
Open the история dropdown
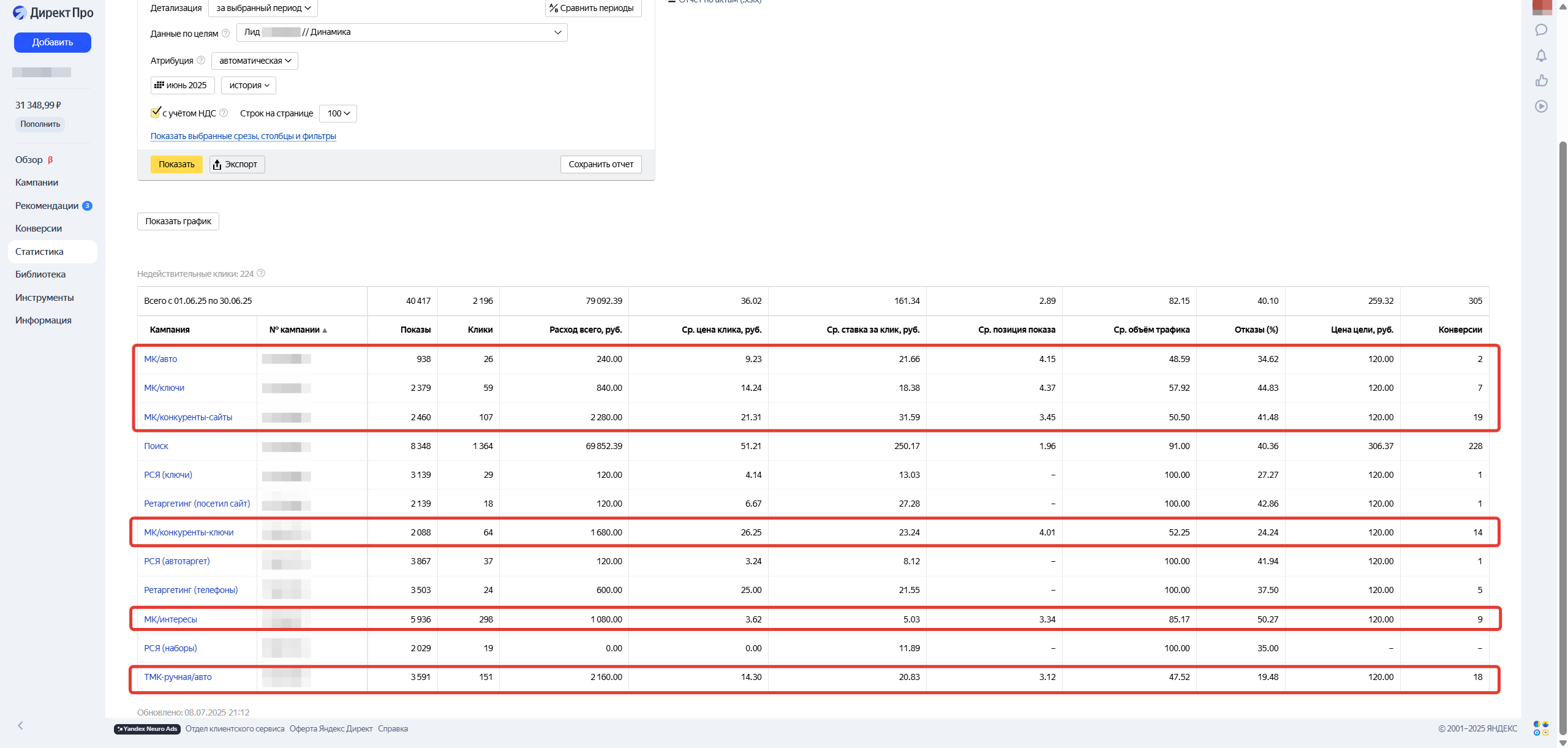(x=249, y=85)
